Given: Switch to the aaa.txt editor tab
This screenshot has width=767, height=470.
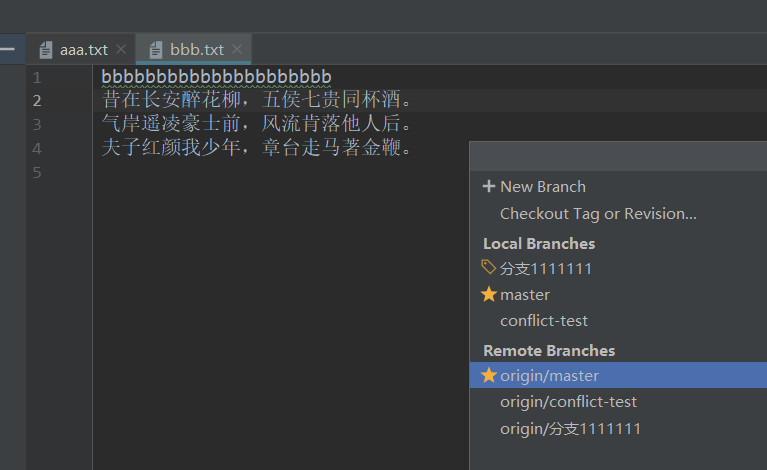Looking at the screenshot, I should pyautogui.click(x=81, y=49).
